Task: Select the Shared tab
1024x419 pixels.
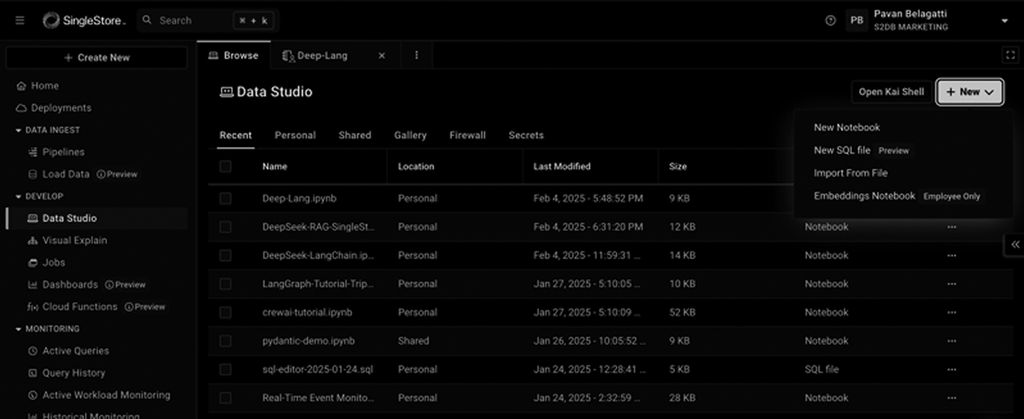Action: click(x=355, y=136)
